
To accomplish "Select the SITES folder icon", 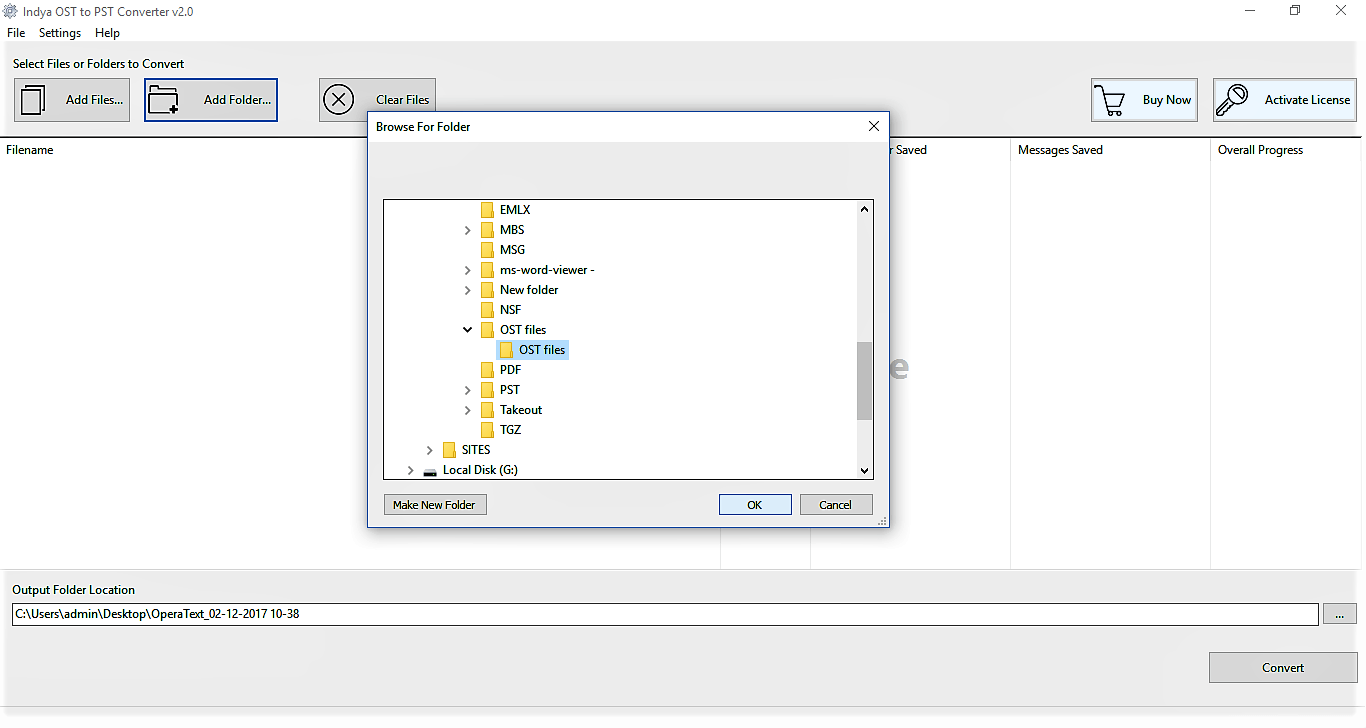I will [x=449, y=450].
